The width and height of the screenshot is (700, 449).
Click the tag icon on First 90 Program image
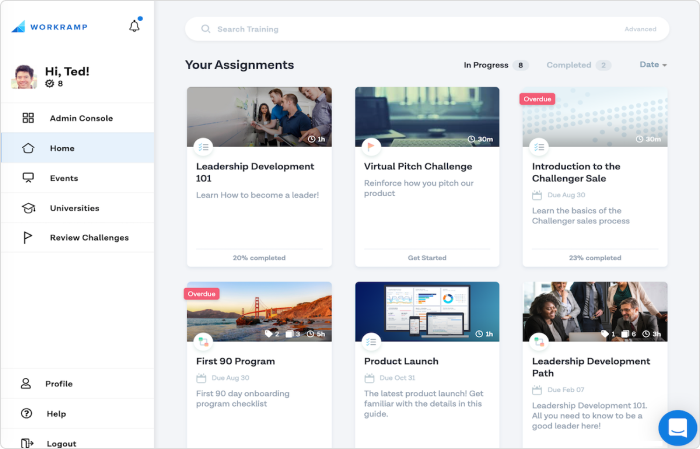pos(268,333)
